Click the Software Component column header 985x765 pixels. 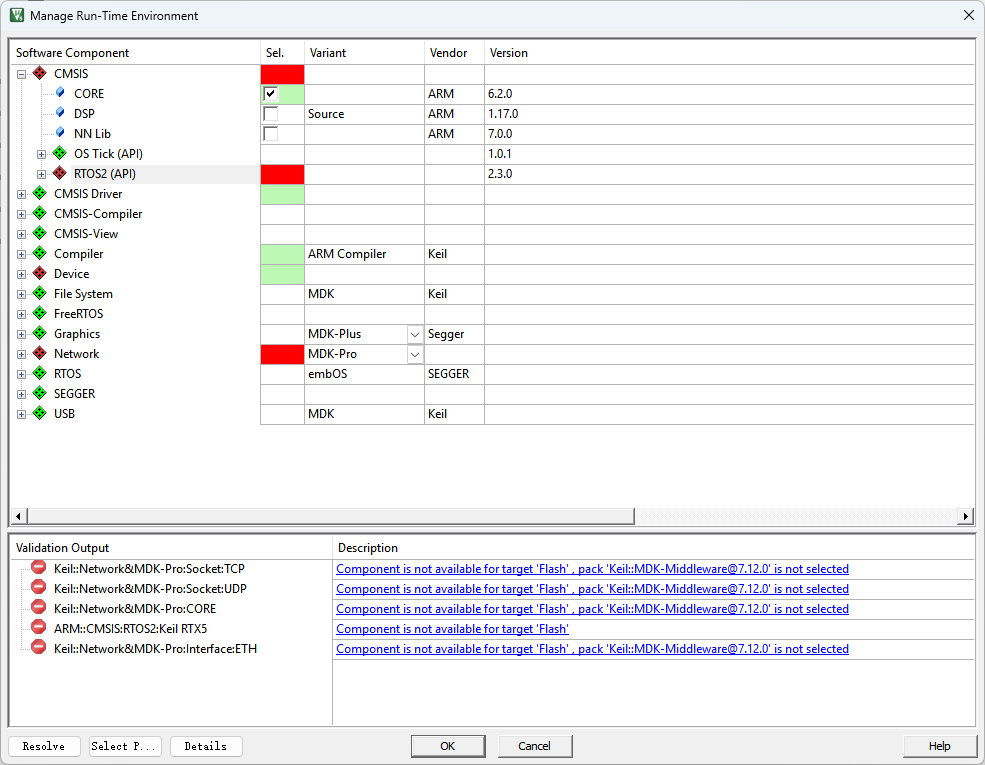coord(135,53)
